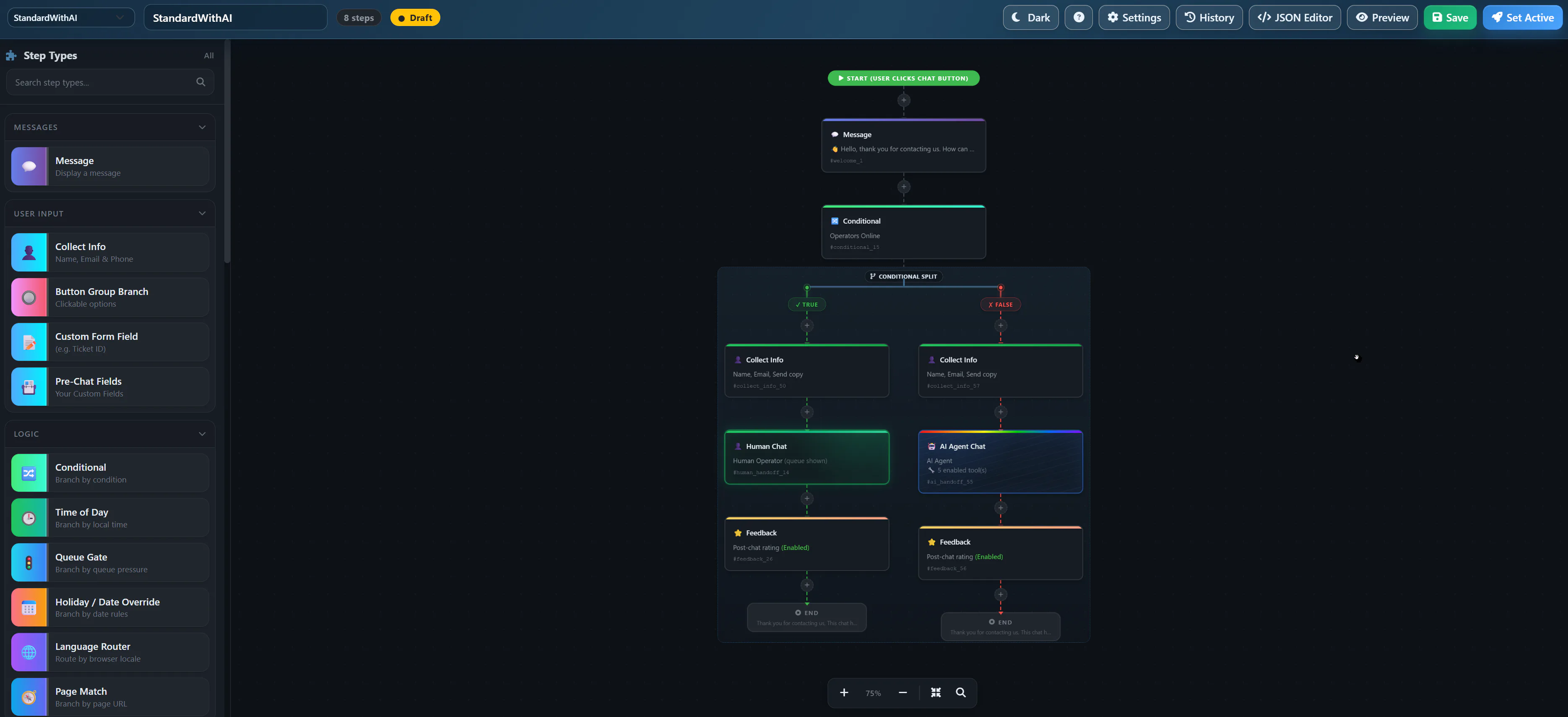This screenshot has height=717, width=1568.
Task: Toggle the Dark theme button
Action: click(1030, 18)
